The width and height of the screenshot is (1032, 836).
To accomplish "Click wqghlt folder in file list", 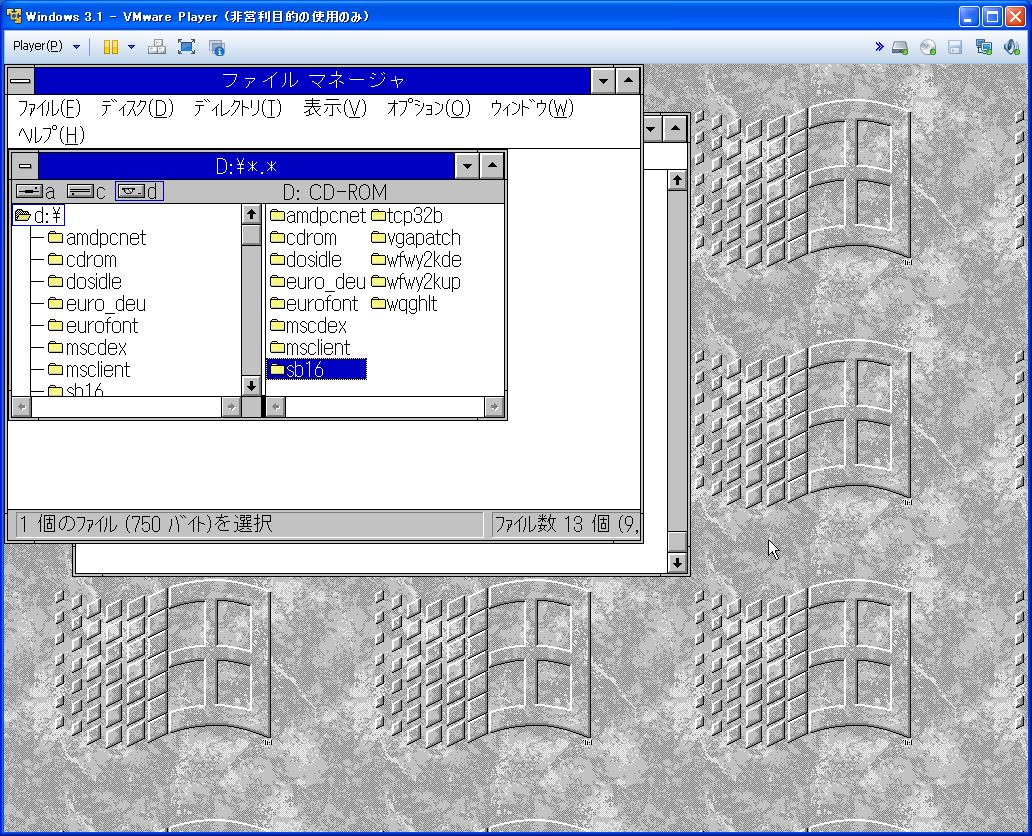I will coord(404,303).
